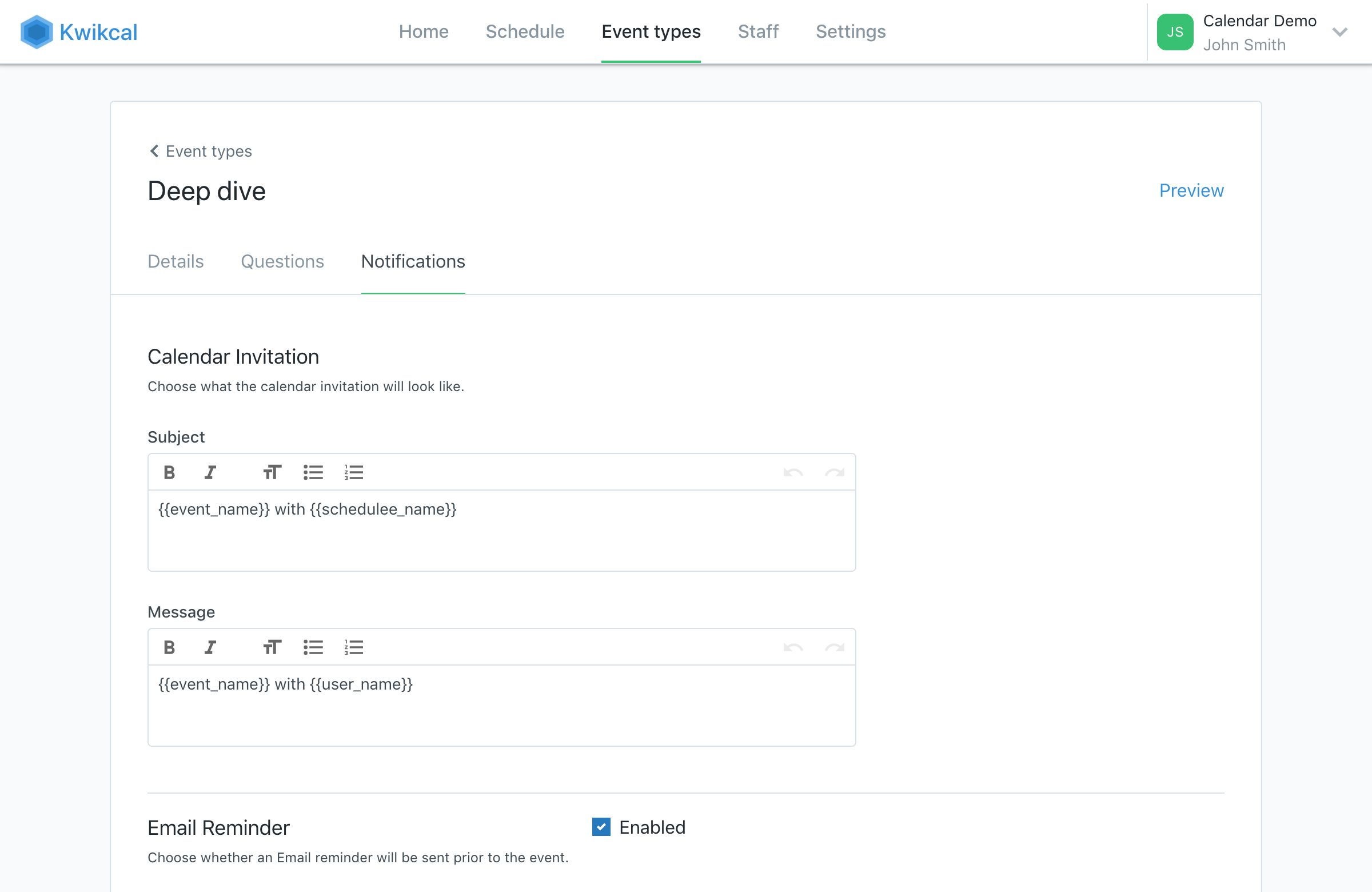
Task: Open Schedule in top navigation
Action: [x=525, y=31]
